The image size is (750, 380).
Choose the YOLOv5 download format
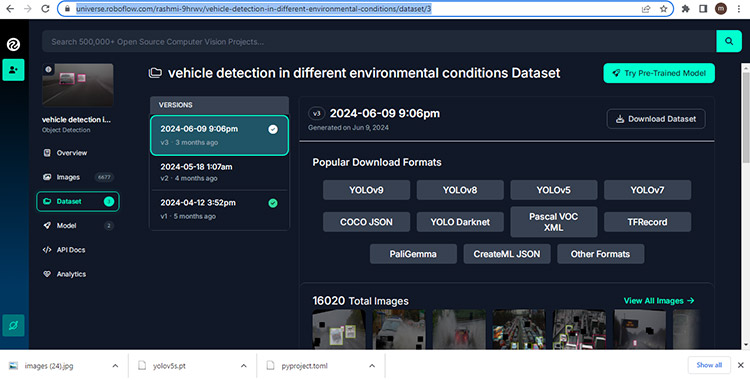554,190
